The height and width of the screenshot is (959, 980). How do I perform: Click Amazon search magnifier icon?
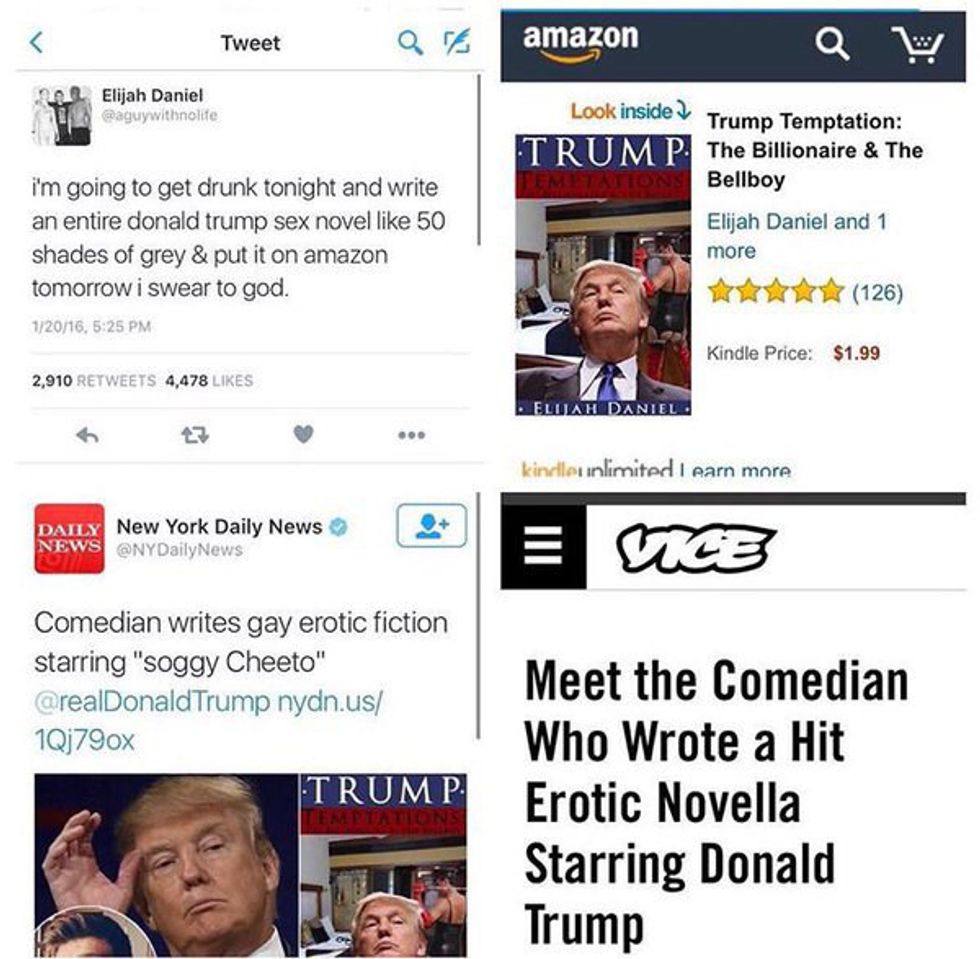tap(832, 44)
